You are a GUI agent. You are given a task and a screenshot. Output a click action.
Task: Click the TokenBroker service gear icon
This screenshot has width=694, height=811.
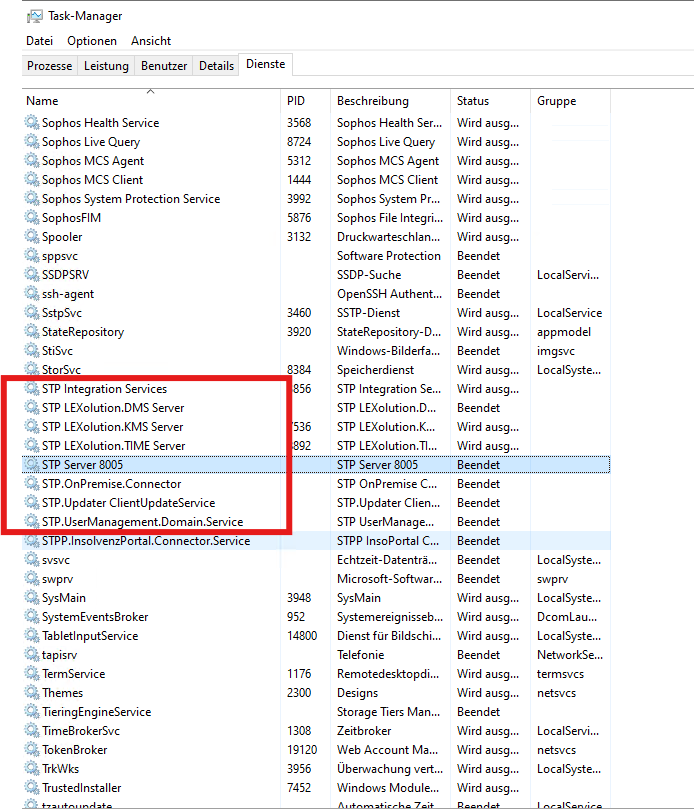click(32, 749)
